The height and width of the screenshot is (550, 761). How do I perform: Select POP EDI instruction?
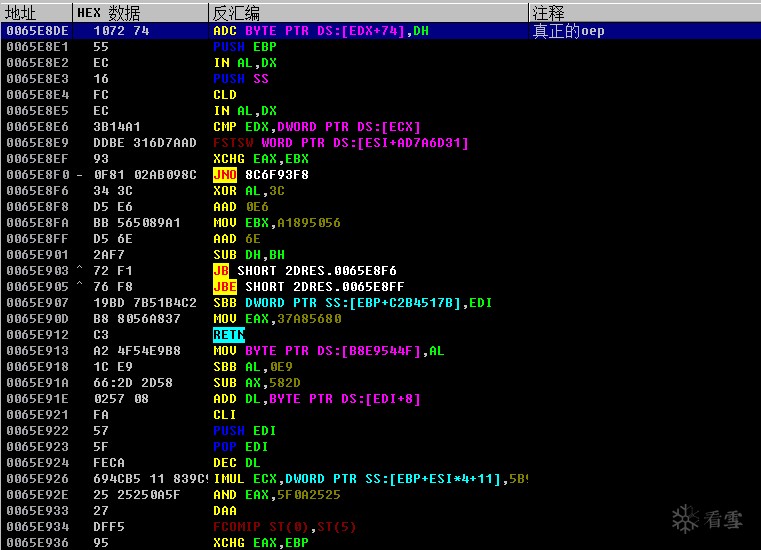click(241, 447)
